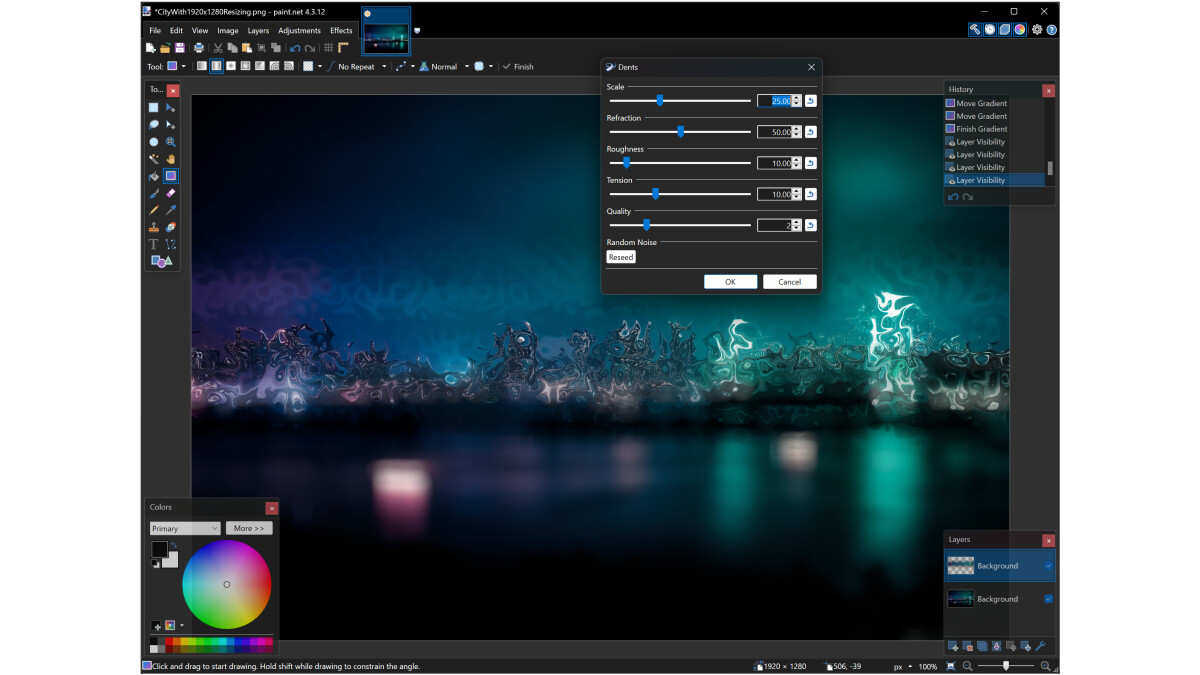Click the Tension value input field
The width and height of the screenshot is (1200, 675).
(x=774, y=194)
